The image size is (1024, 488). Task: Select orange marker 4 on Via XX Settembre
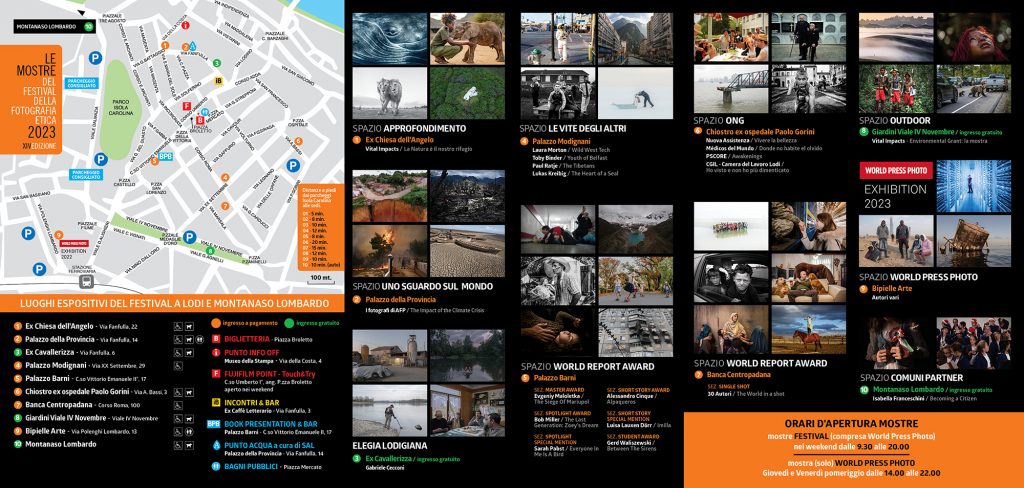(225, 177)
